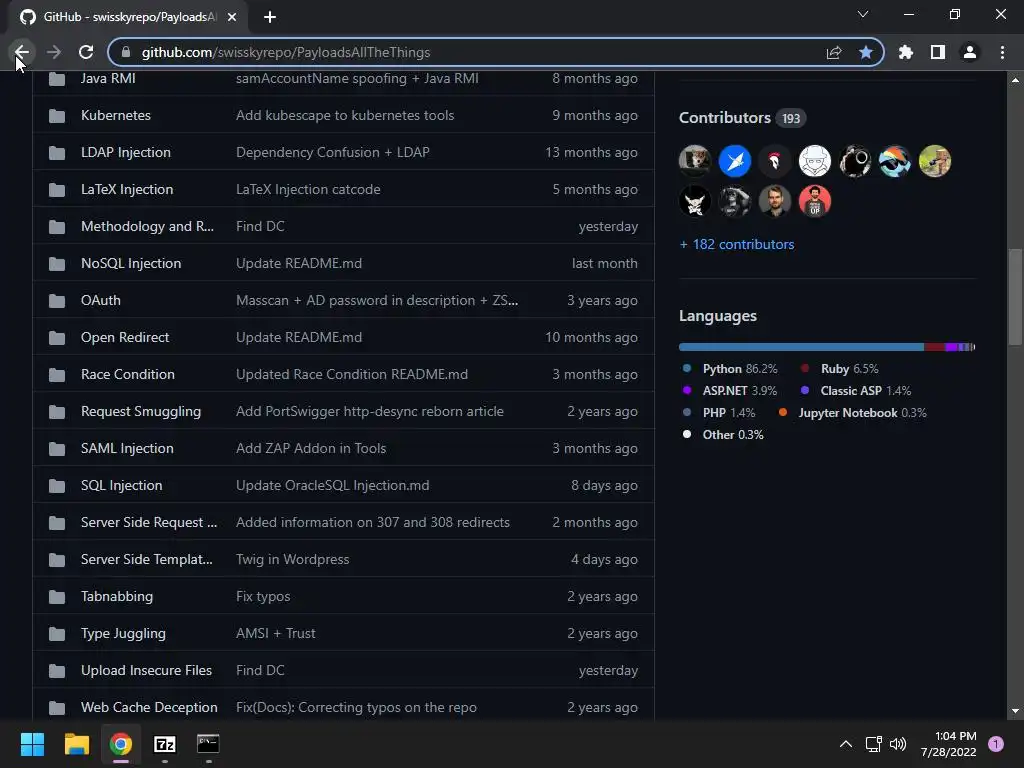Open the Request Smuggling folder

pyautogui.click(x=140, y=411)
